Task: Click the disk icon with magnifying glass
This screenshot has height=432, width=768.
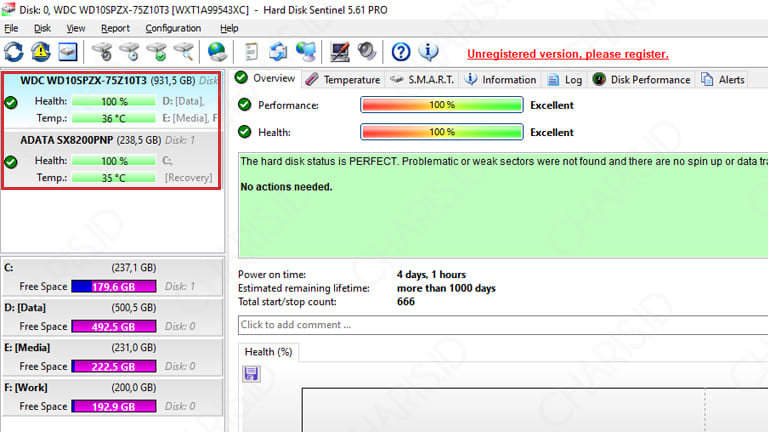Action: pyautogui.click(x=184, y=51)
